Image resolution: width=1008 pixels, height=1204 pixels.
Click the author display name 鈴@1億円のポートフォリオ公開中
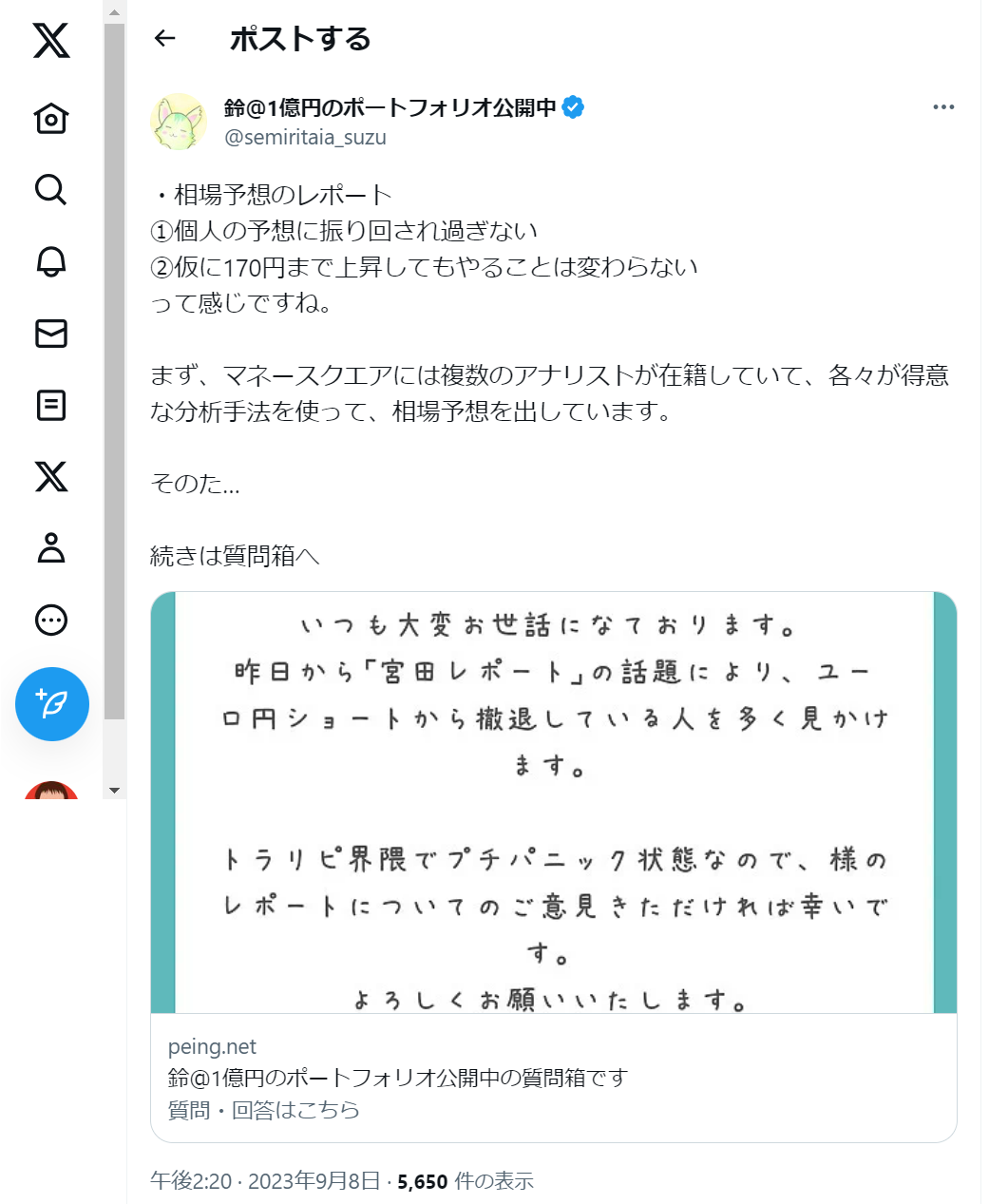[390, 107]
